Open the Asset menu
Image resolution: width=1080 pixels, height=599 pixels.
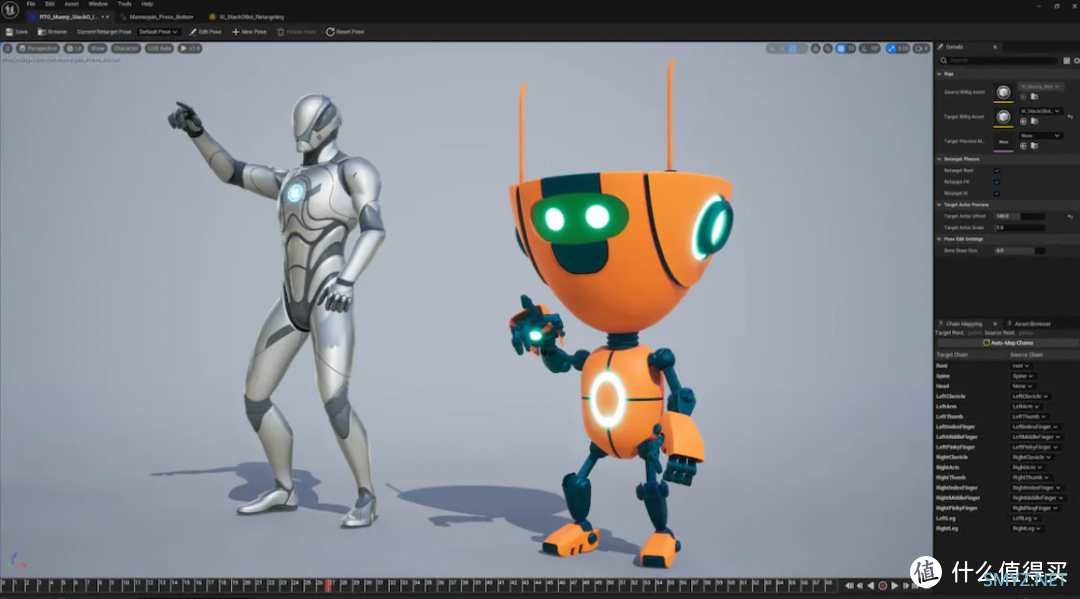click(x=71, y=4)
